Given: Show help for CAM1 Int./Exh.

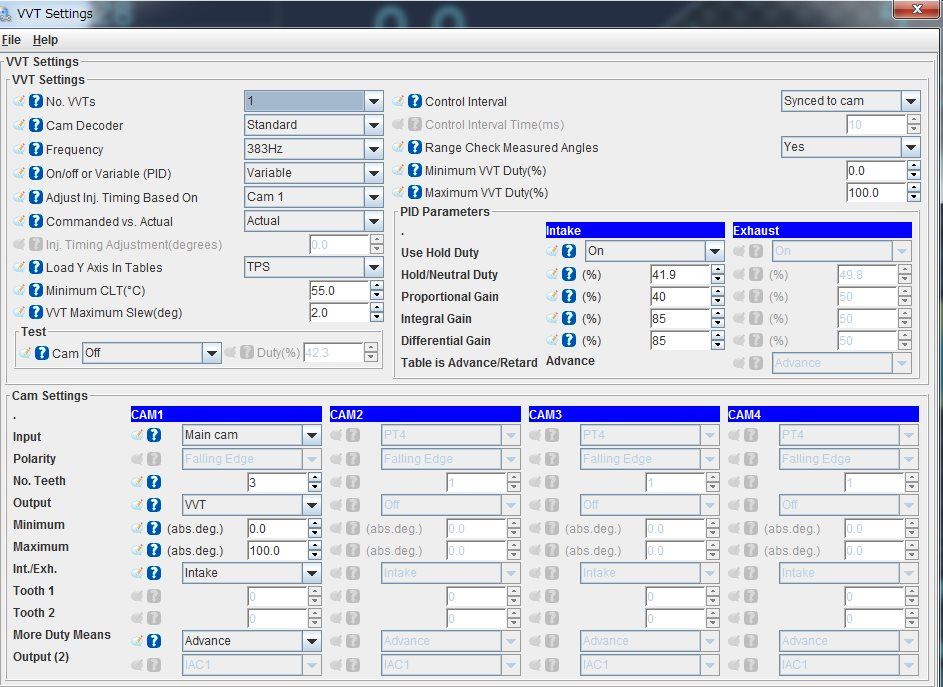Looking at the screenshot, I should (x=154, y=573).
